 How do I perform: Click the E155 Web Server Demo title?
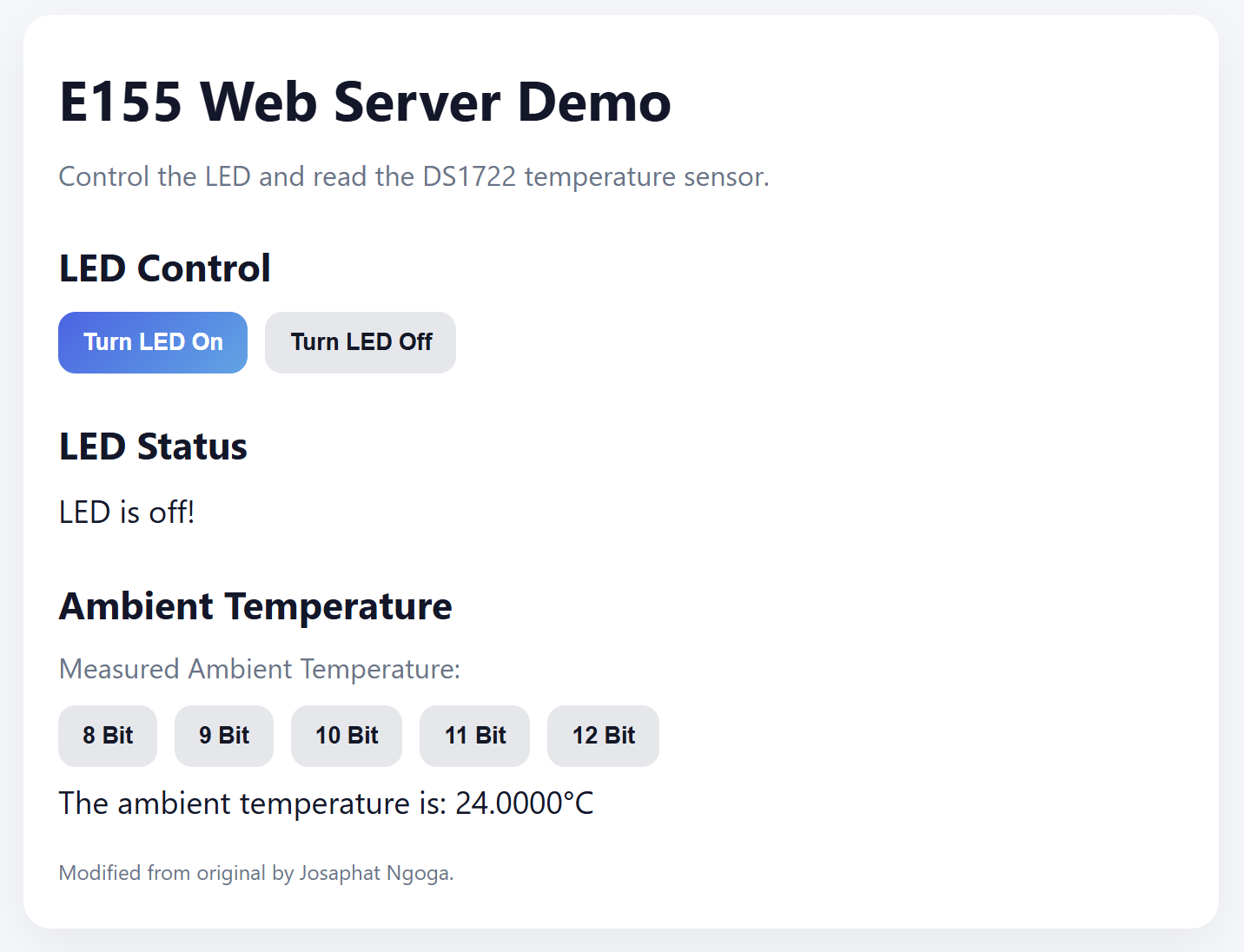click(365, 102)
